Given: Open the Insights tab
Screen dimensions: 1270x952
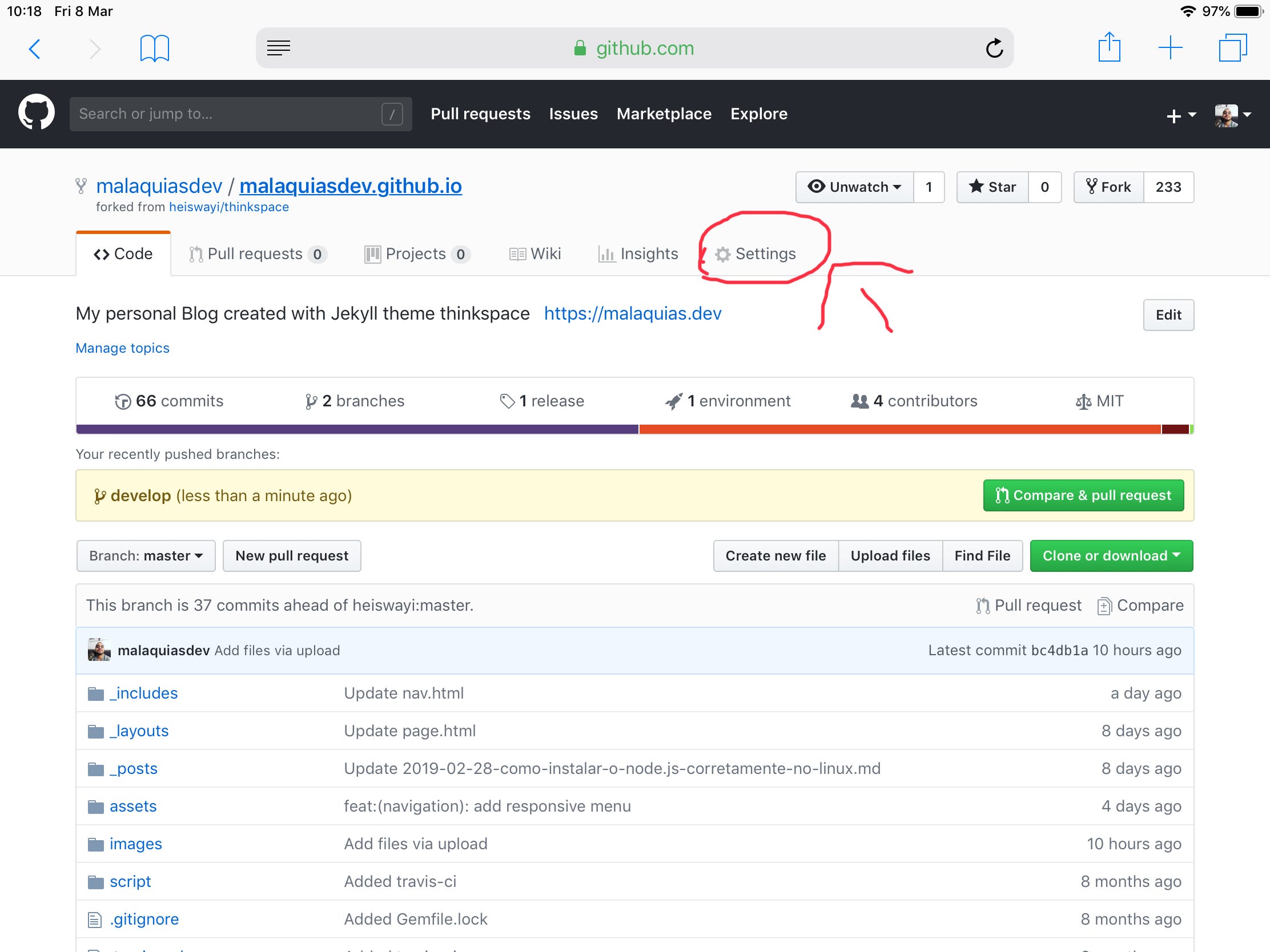Looking at the screenshot, I should click(x=638, y=253).
